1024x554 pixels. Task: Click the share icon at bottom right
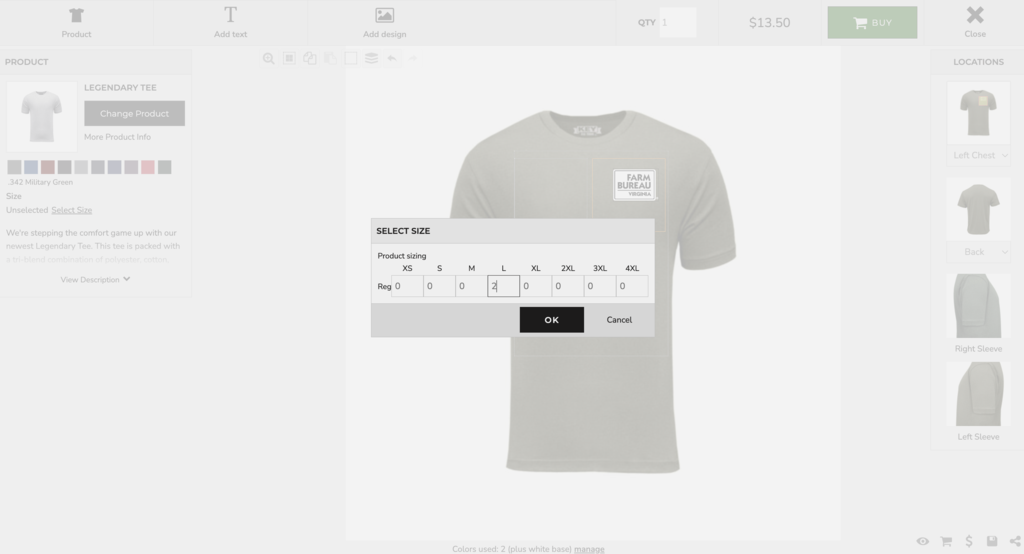1015,541
